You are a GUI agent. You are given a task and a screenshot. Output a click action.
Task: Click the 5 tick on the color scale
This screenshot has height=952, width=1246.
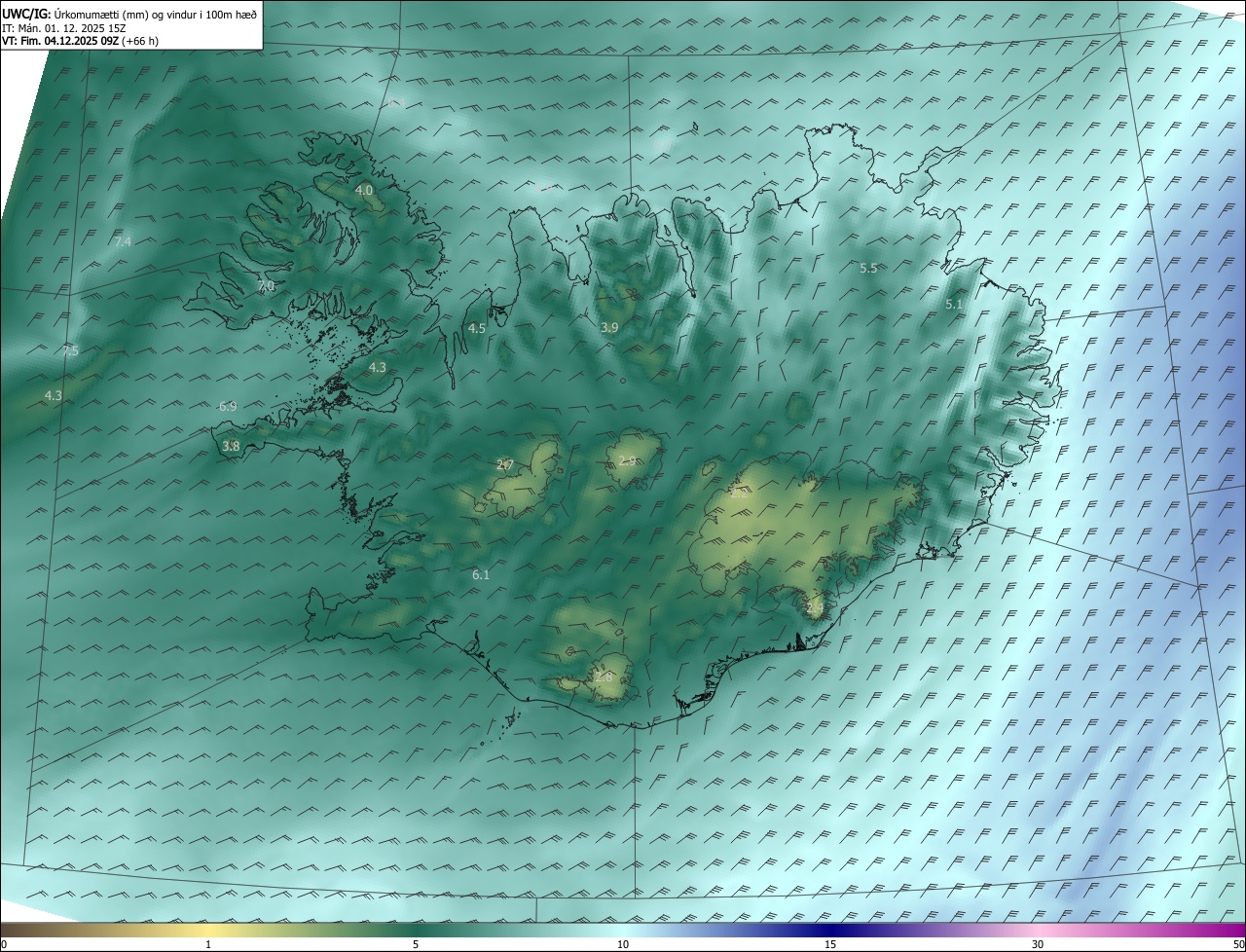point(416,944)
